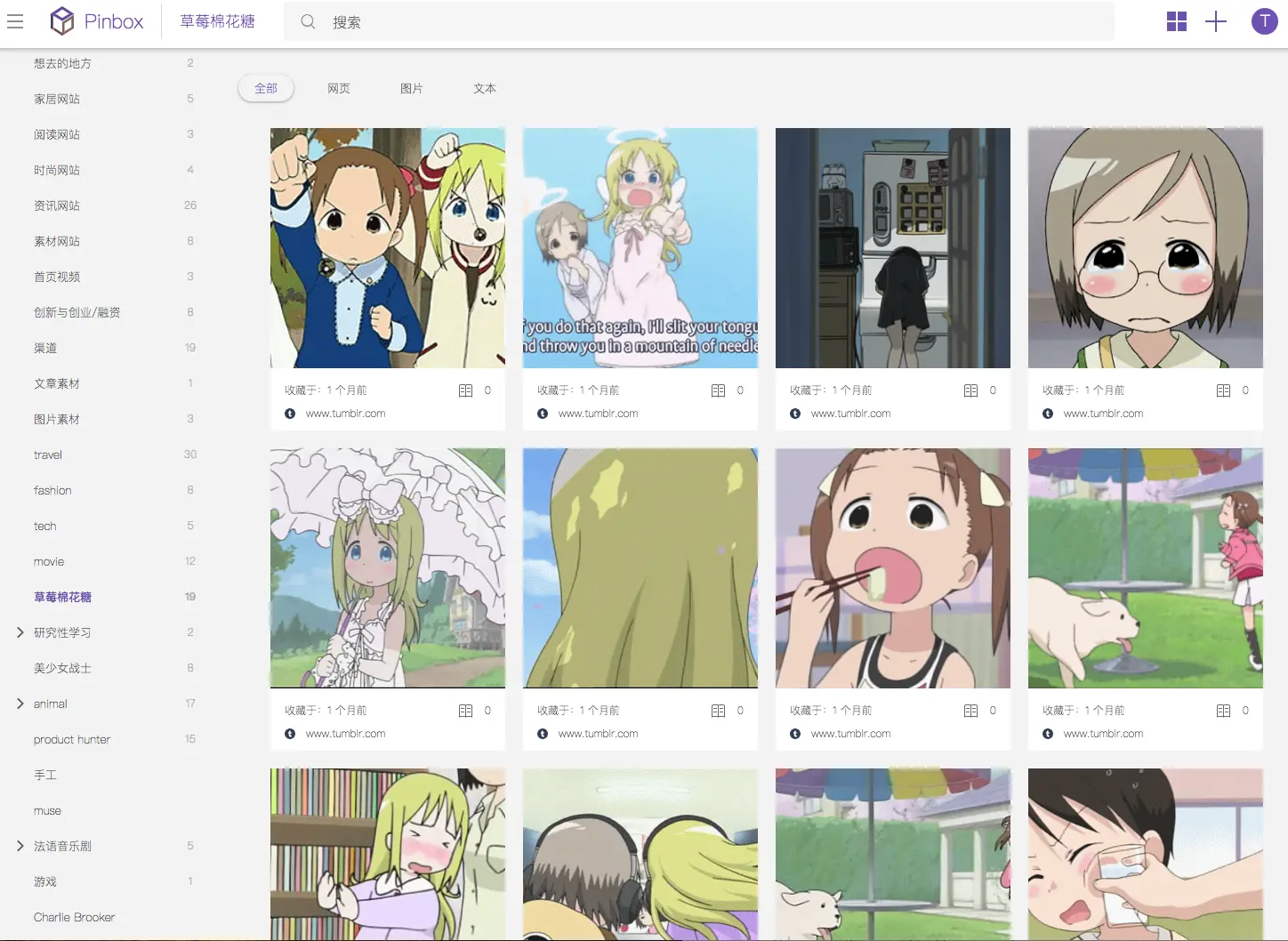Image resolution: width=1288 pixels, height=941 pixels.
Task: Click tumblr site icon on parasol girl card
Action: 290,734
